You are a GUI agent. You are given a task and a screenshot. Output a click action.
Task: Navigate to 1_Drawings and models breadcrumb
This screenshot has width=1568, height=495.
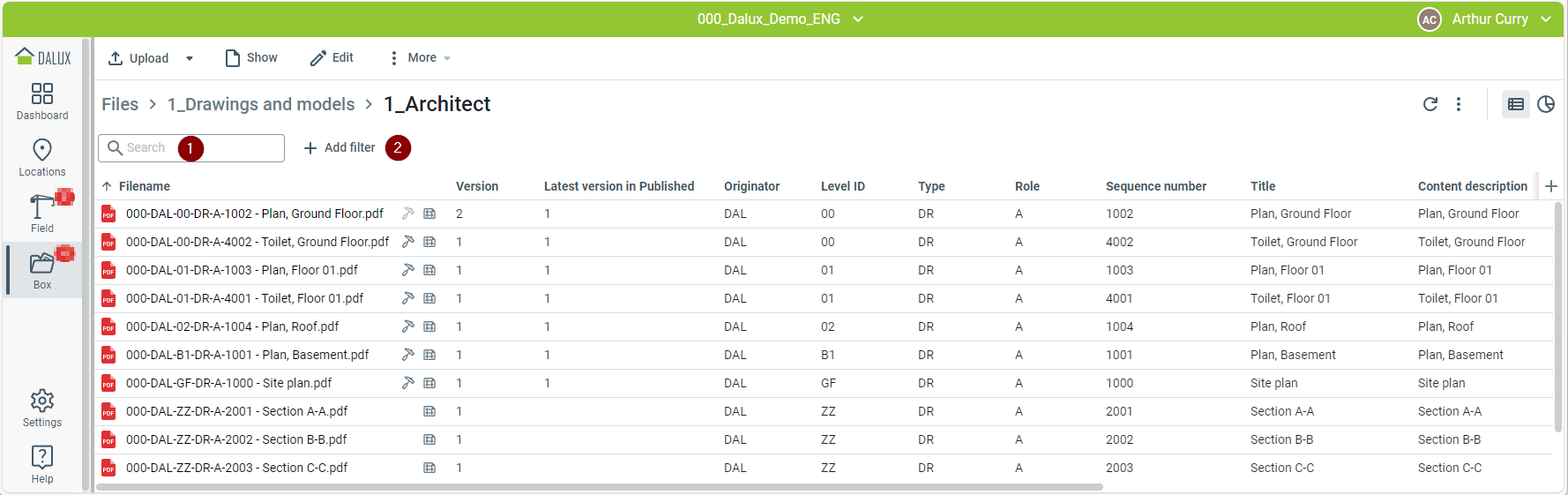coord(261,104)
